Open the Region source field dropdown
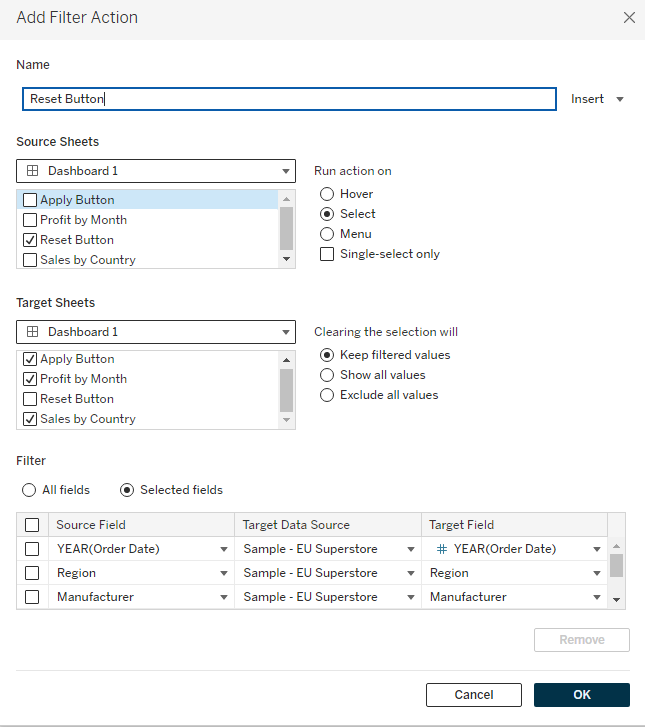 coord(224,573)
